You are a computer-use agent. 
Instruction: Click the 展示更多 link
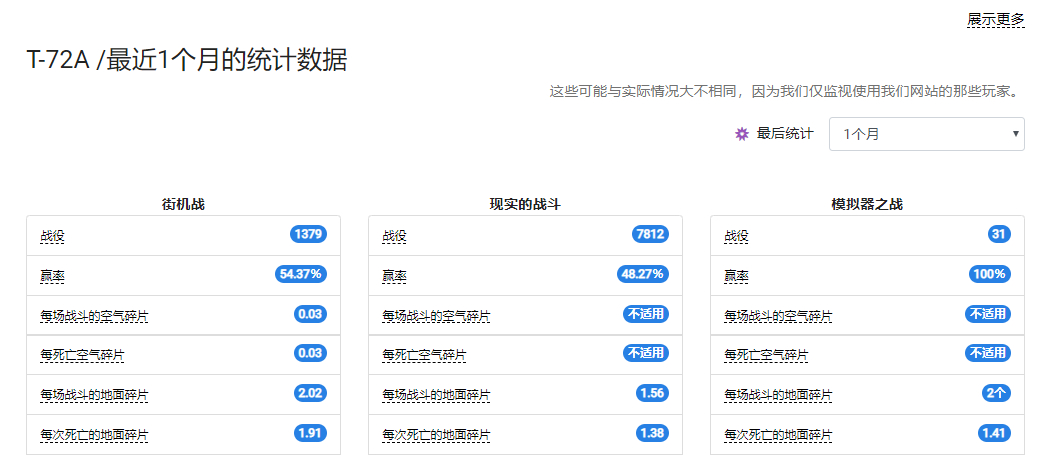(x=996, y=20)
